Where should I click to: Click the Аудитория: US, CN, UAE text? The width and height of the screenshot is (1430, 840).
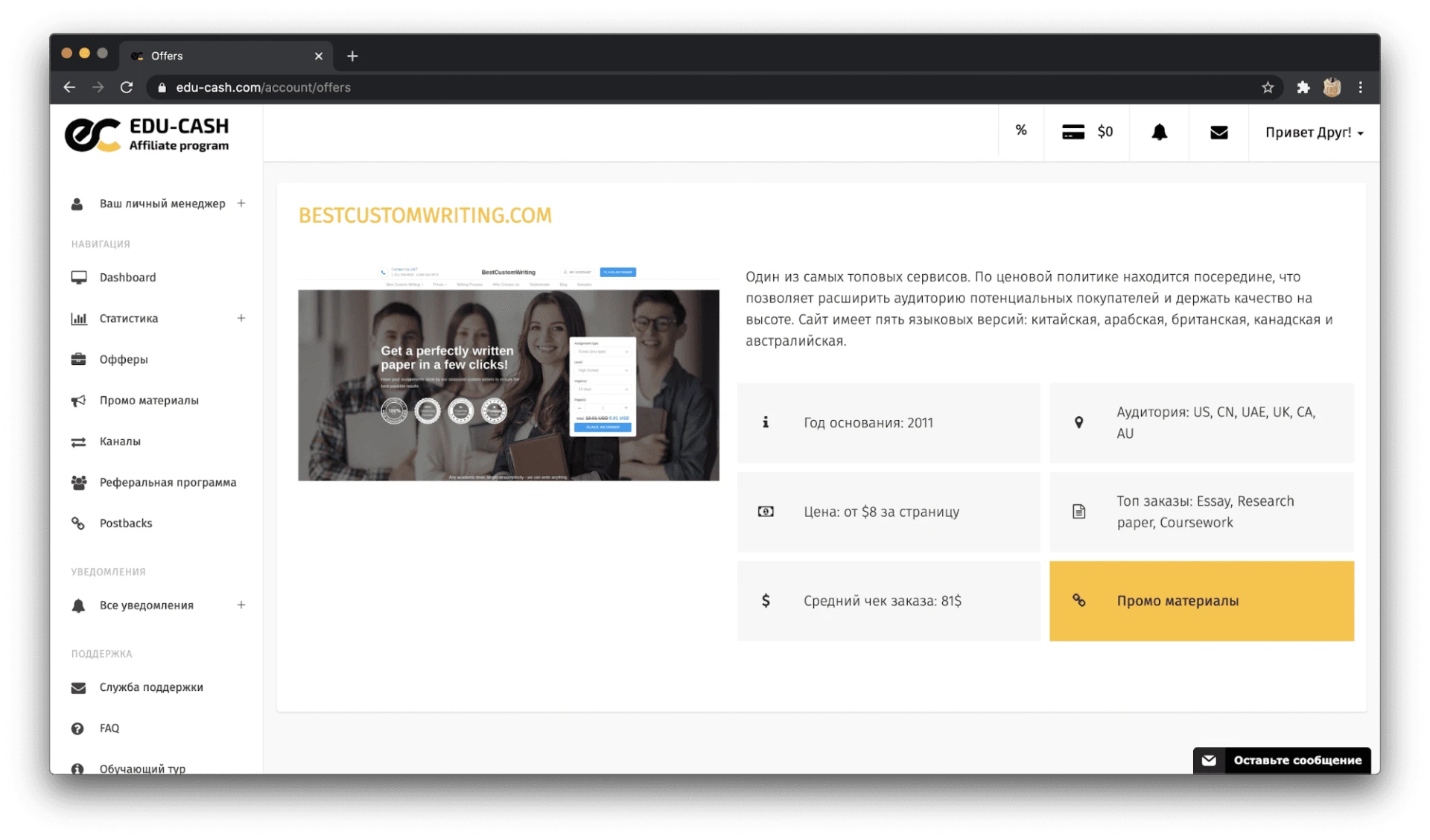click(1216, 422)
